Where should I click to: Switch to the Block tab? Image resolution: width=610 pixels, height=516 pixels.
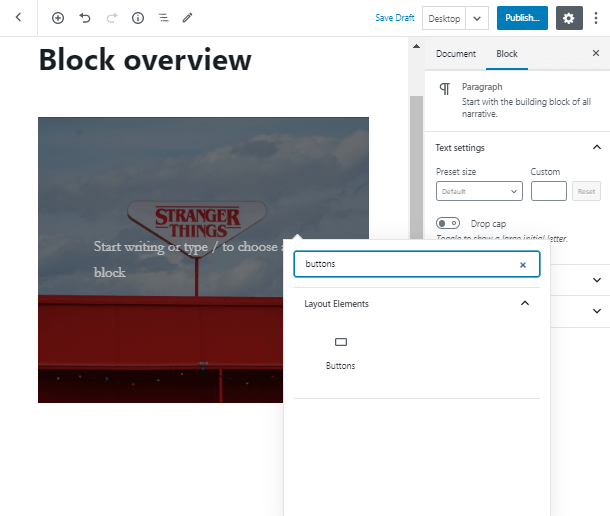point(507,54)
